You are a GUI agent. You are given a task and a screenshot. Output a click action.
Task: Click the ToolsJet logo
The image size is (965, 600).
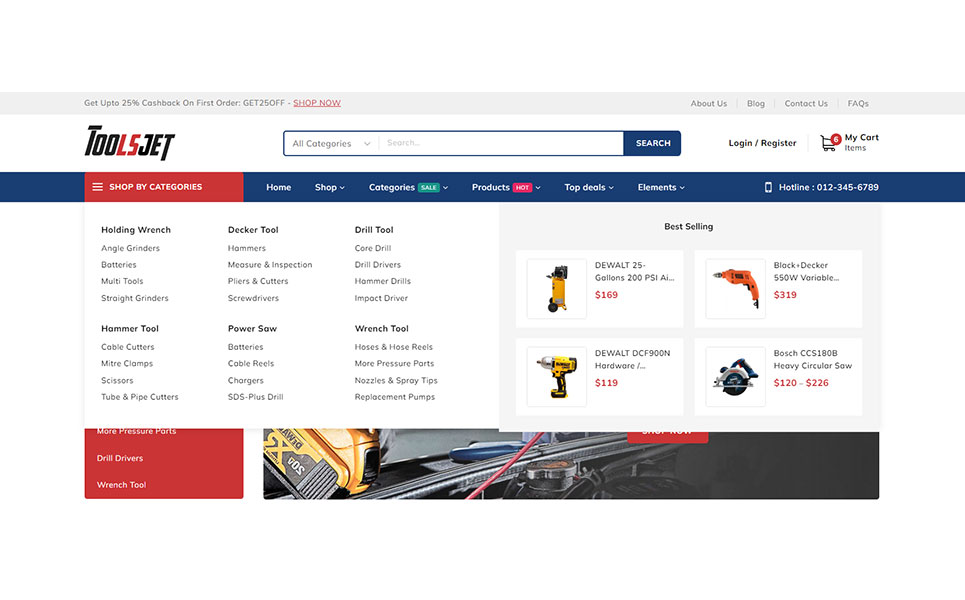(x=129, y=143)
